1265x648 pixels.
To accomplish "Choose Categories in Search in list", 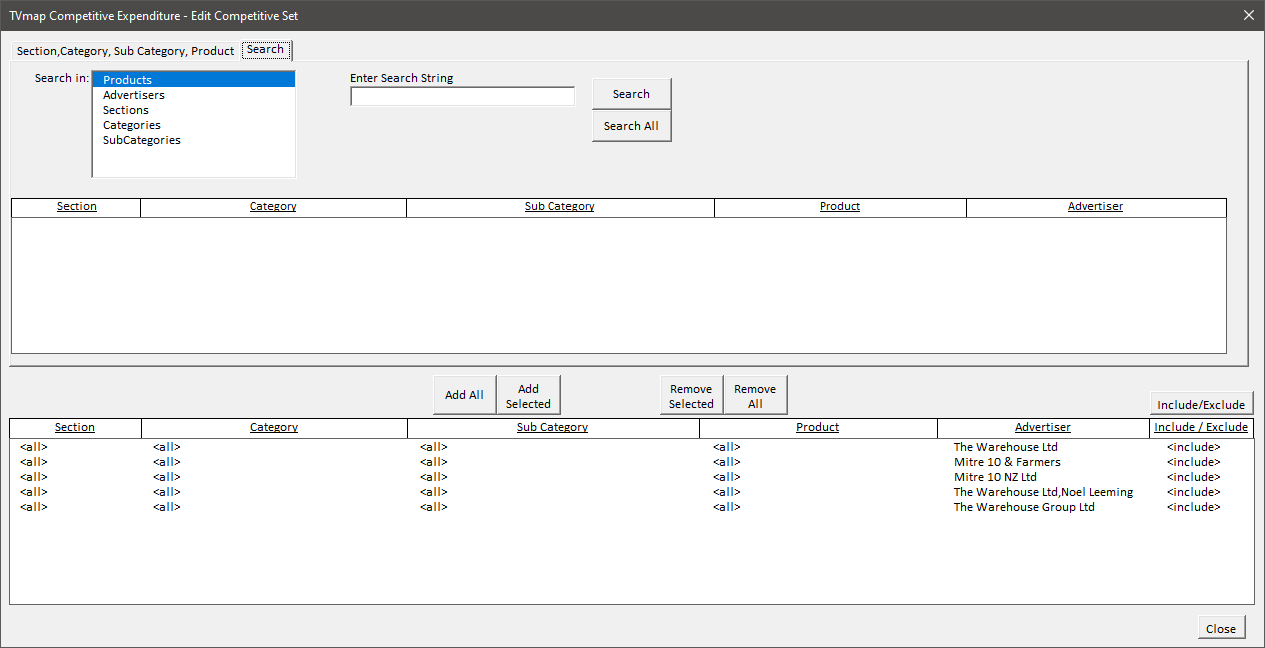I will click(194, 125).
